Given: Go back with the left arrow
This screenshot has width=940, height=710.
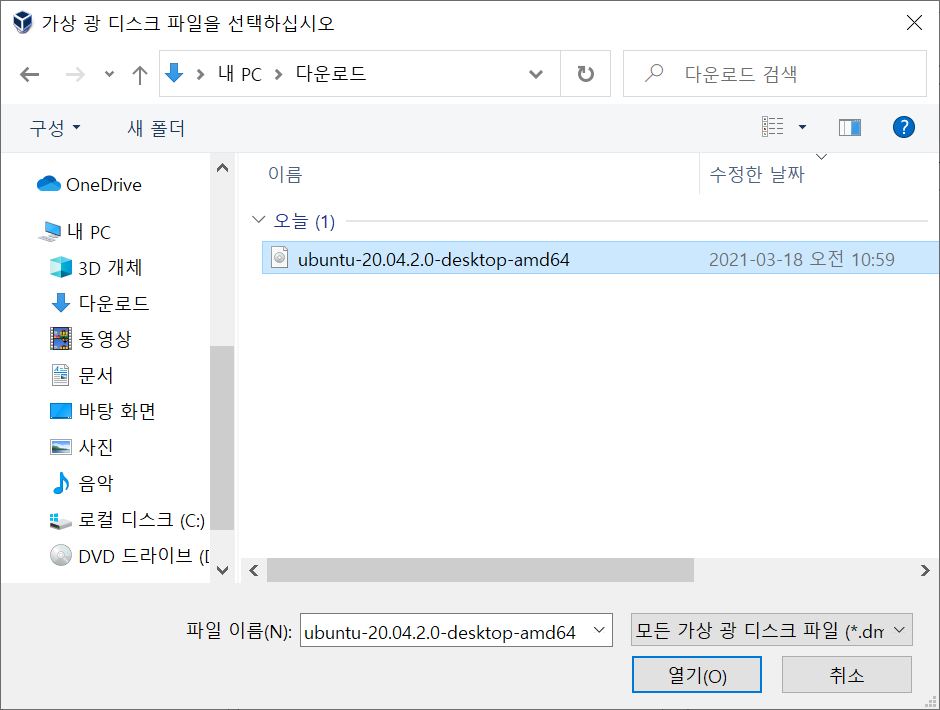Looking at the screenshot, I should pyautogui.click(x=29, y=74).
